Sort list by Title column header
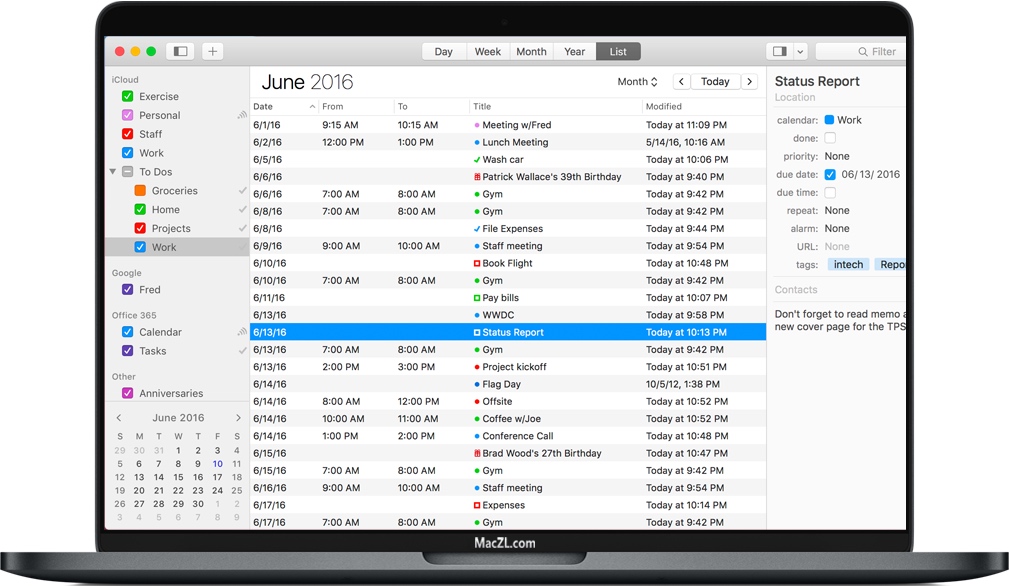The height and width of the screenshot is (586, 1009). tap(556, 106)
